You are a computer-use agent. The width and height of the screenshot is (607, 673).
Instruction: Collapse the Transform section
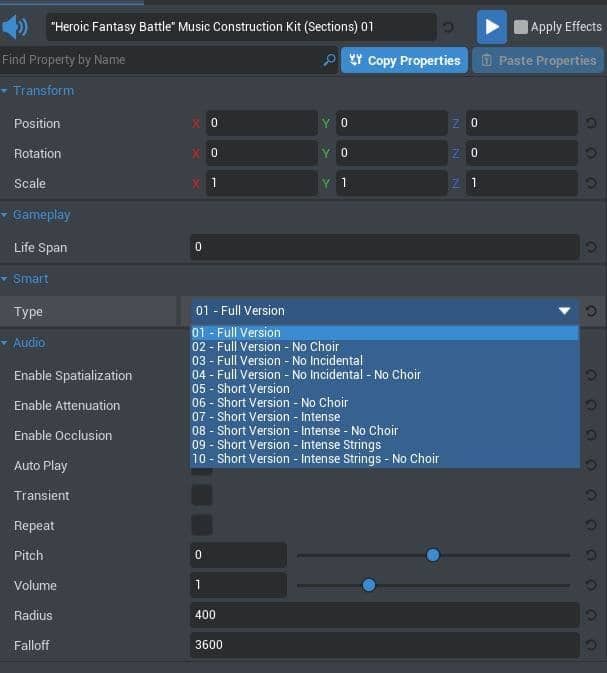point(6,91)
